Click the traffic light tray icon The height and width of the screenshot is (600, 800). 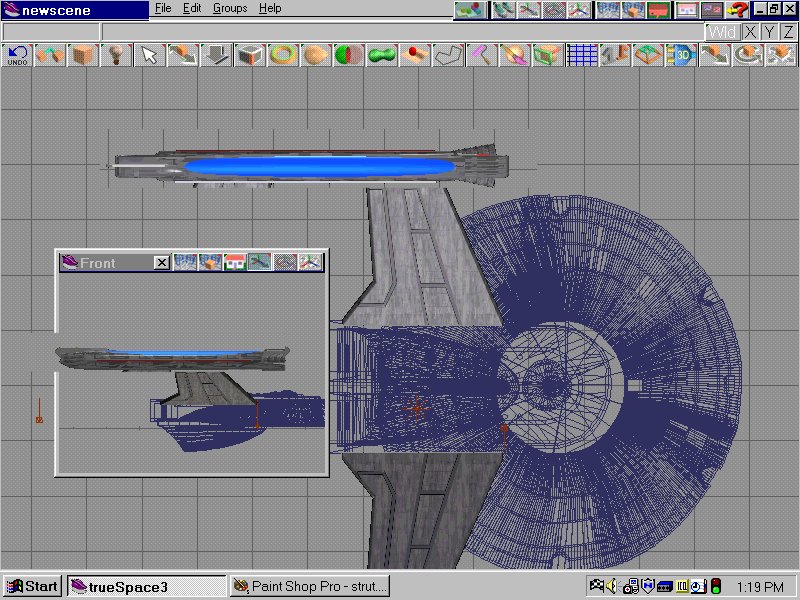click(716, 586)
